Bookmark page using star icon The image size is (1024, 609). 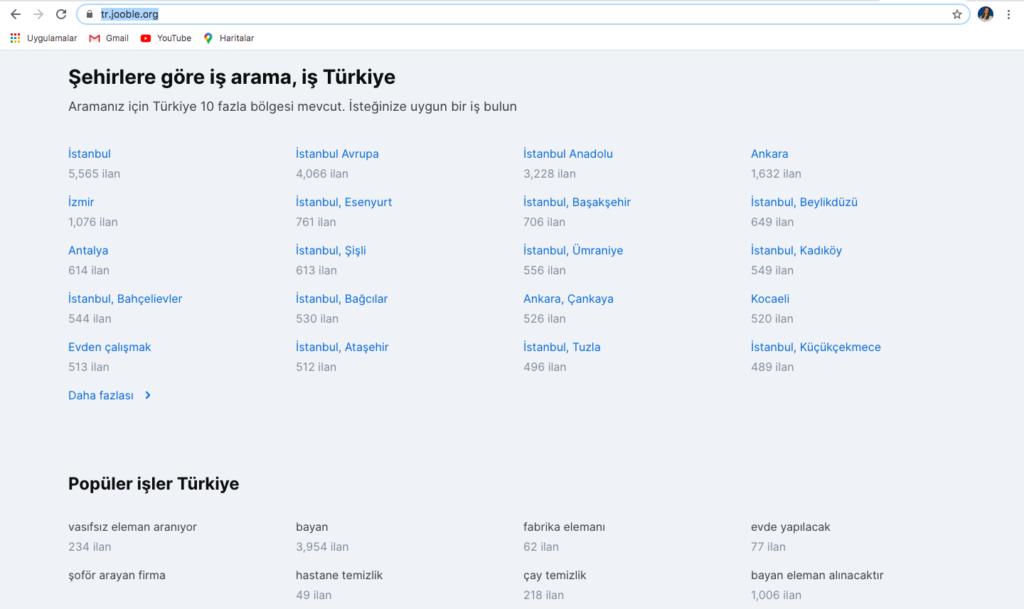956,14
